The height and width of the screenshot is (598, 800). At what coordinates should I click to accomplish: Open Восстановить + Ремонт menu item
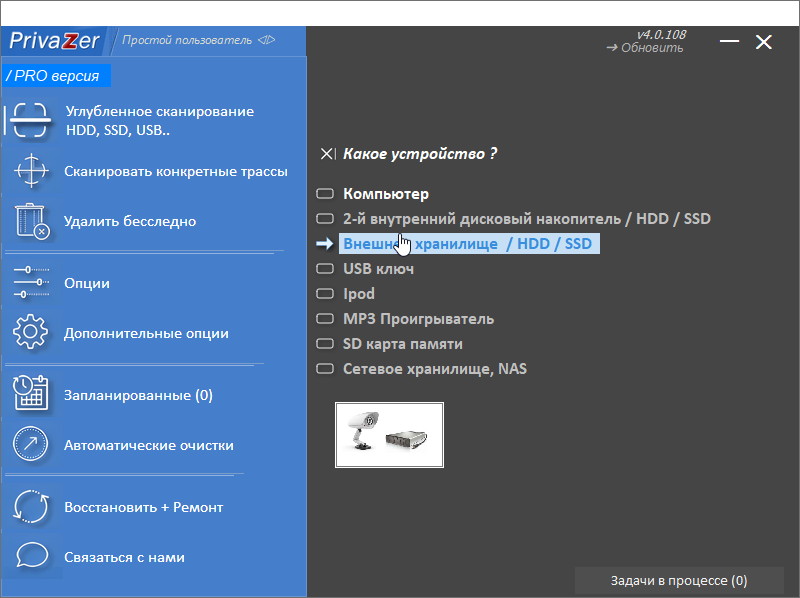pos(144,507)
